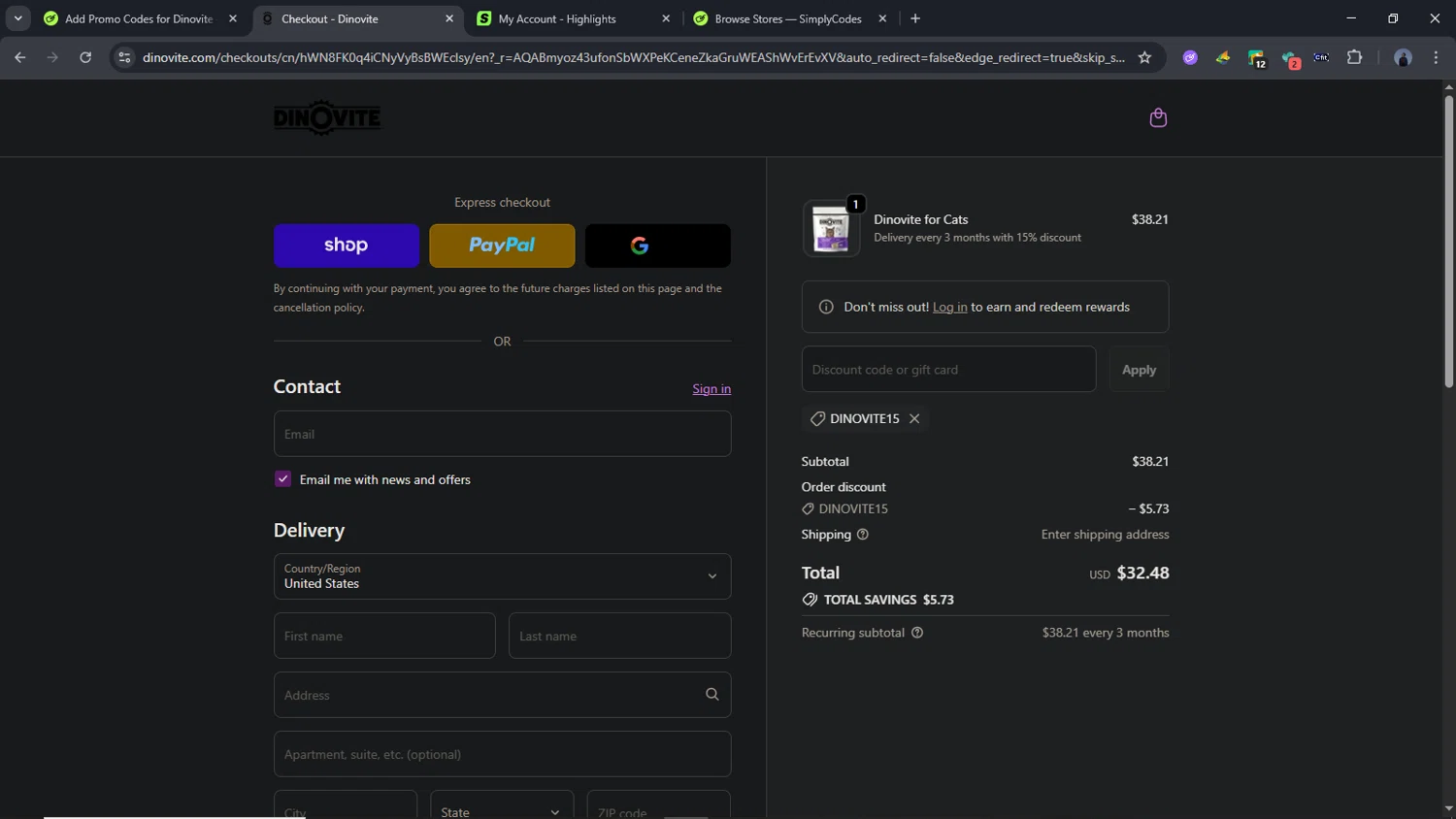The image size is (1456, 819).
Task: Reload the page
Action: click(85, 57)
